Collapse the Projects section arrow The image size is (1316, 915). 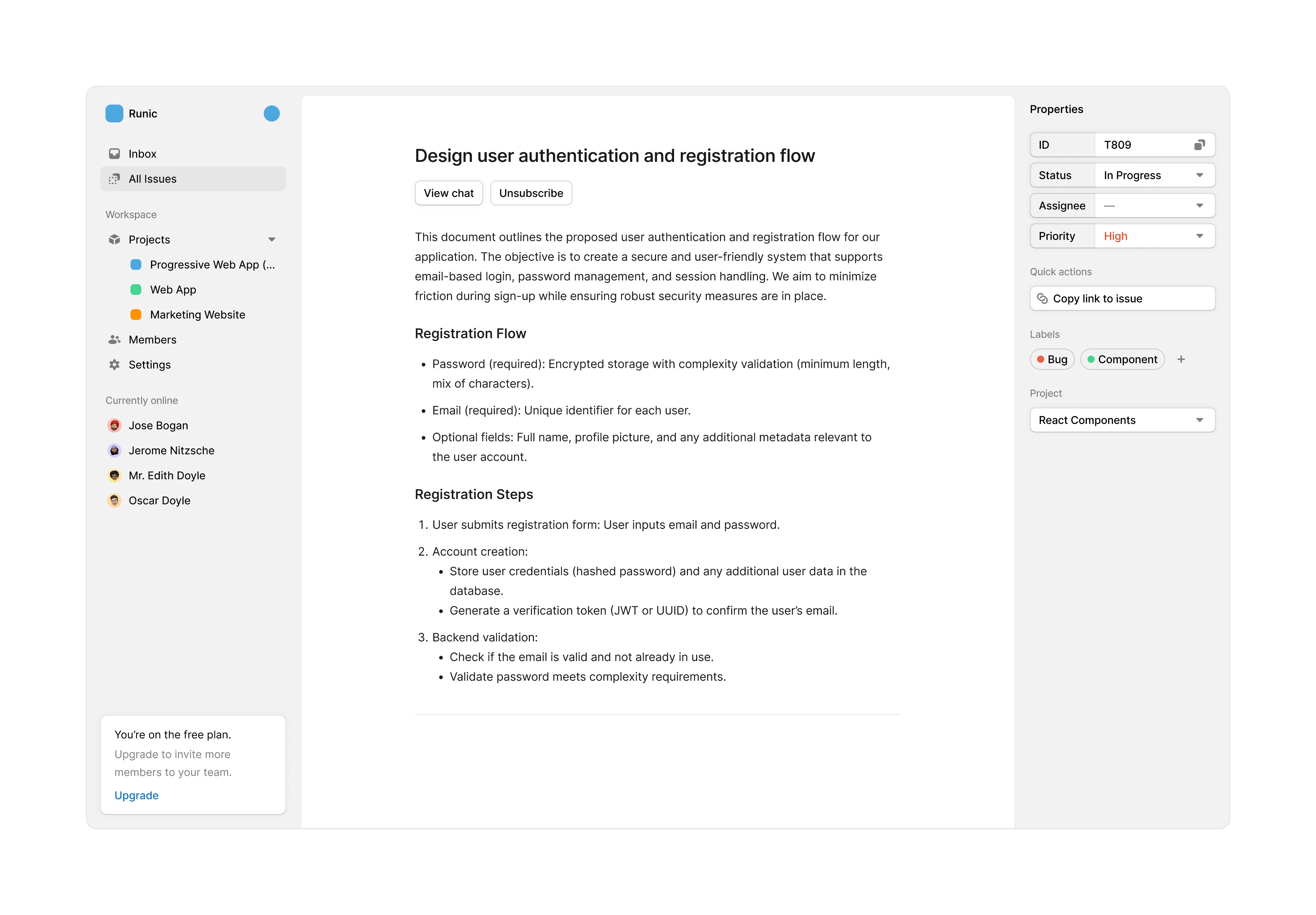pos(272,240)
